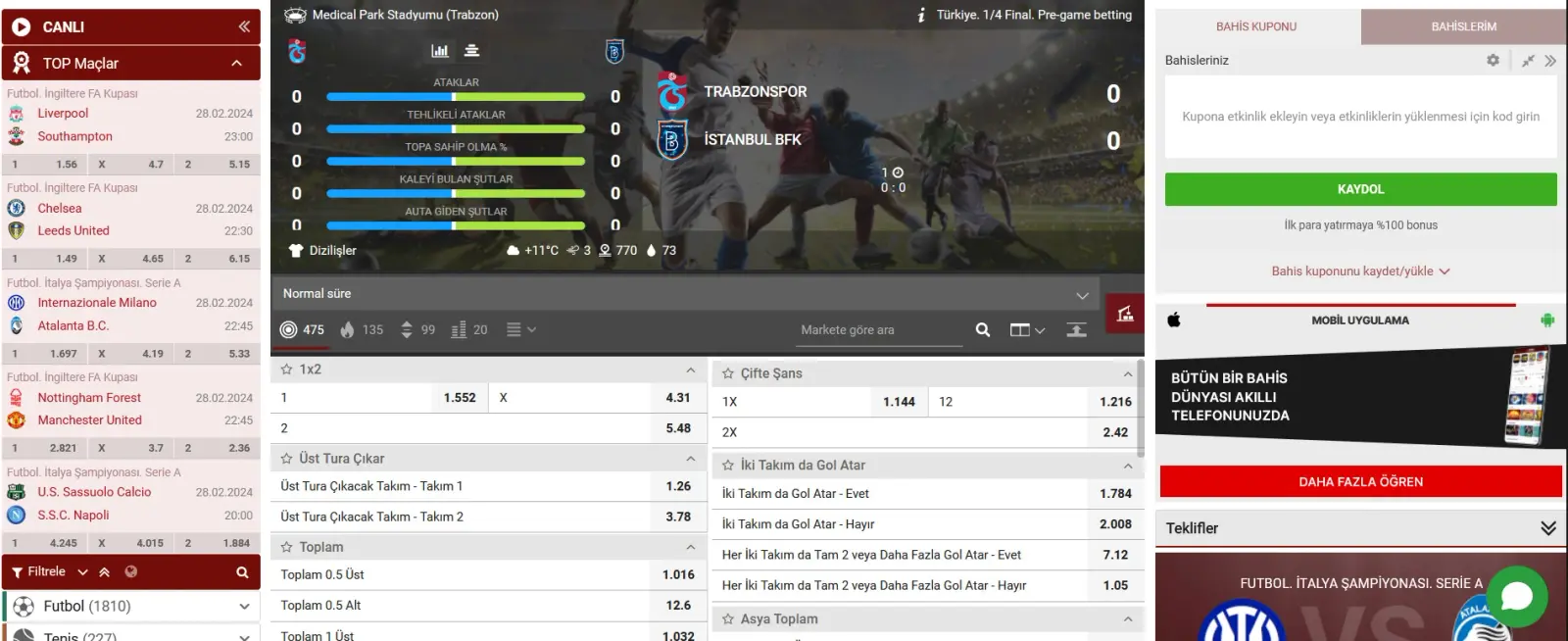Click the red pitch statistics button
1568x641 pixels.
pos(1125,314)
